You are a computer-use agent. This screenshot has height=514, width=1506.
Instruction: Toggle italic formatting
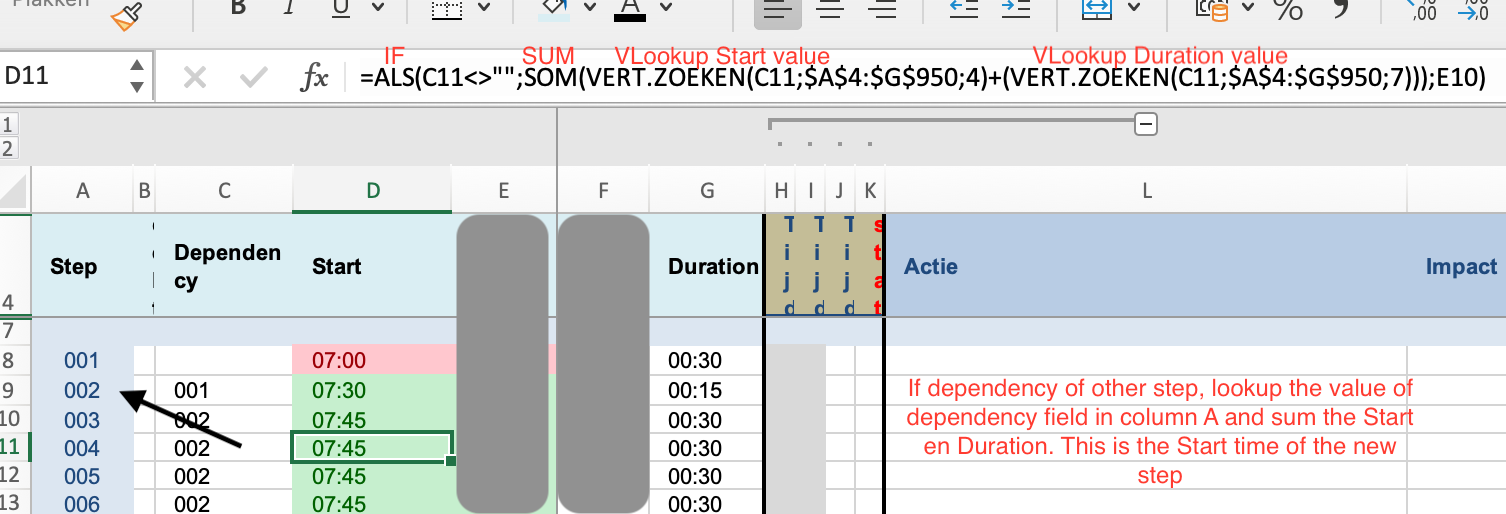pyautogui.click(x=289, y=8)
